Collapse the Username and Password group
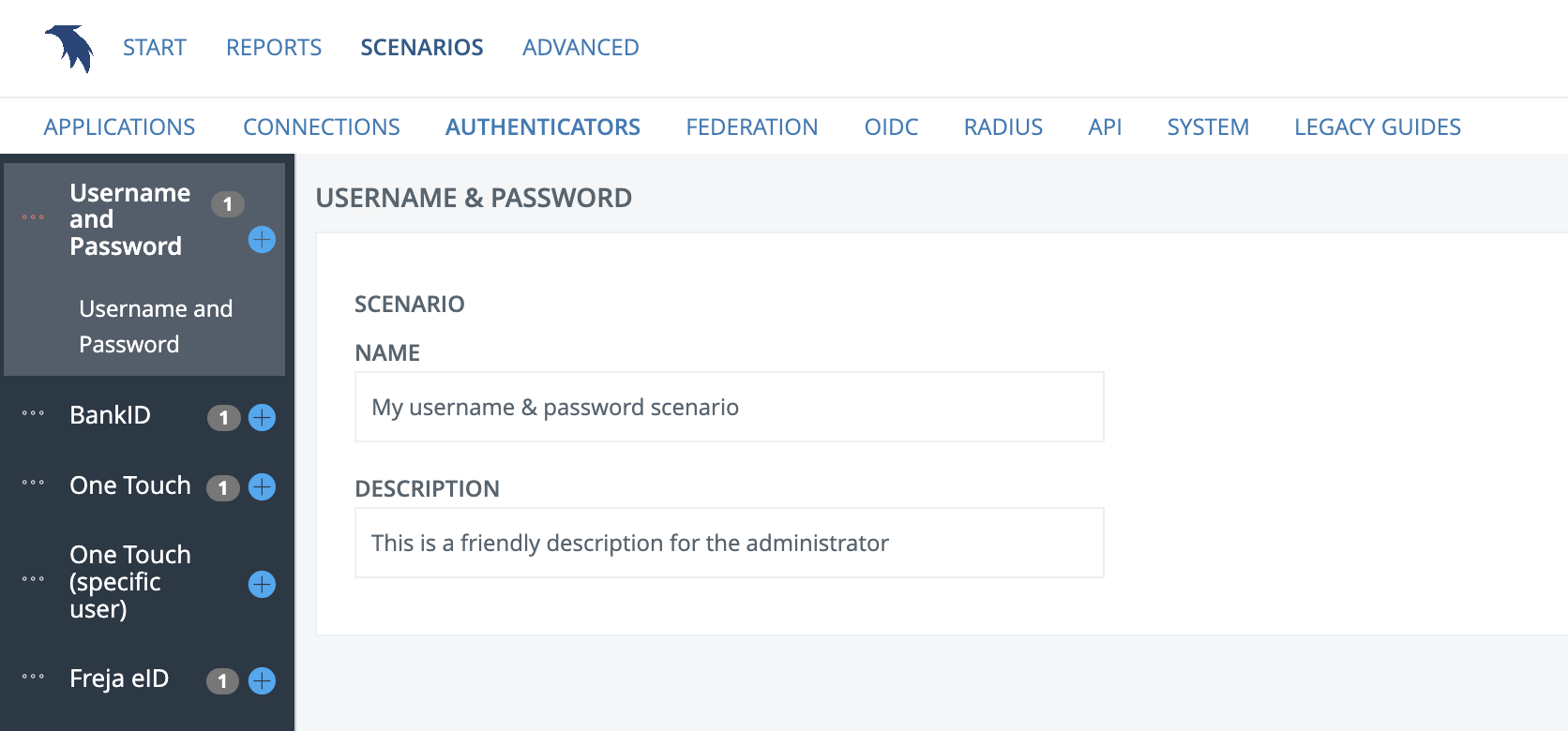 tap(128, 219)
